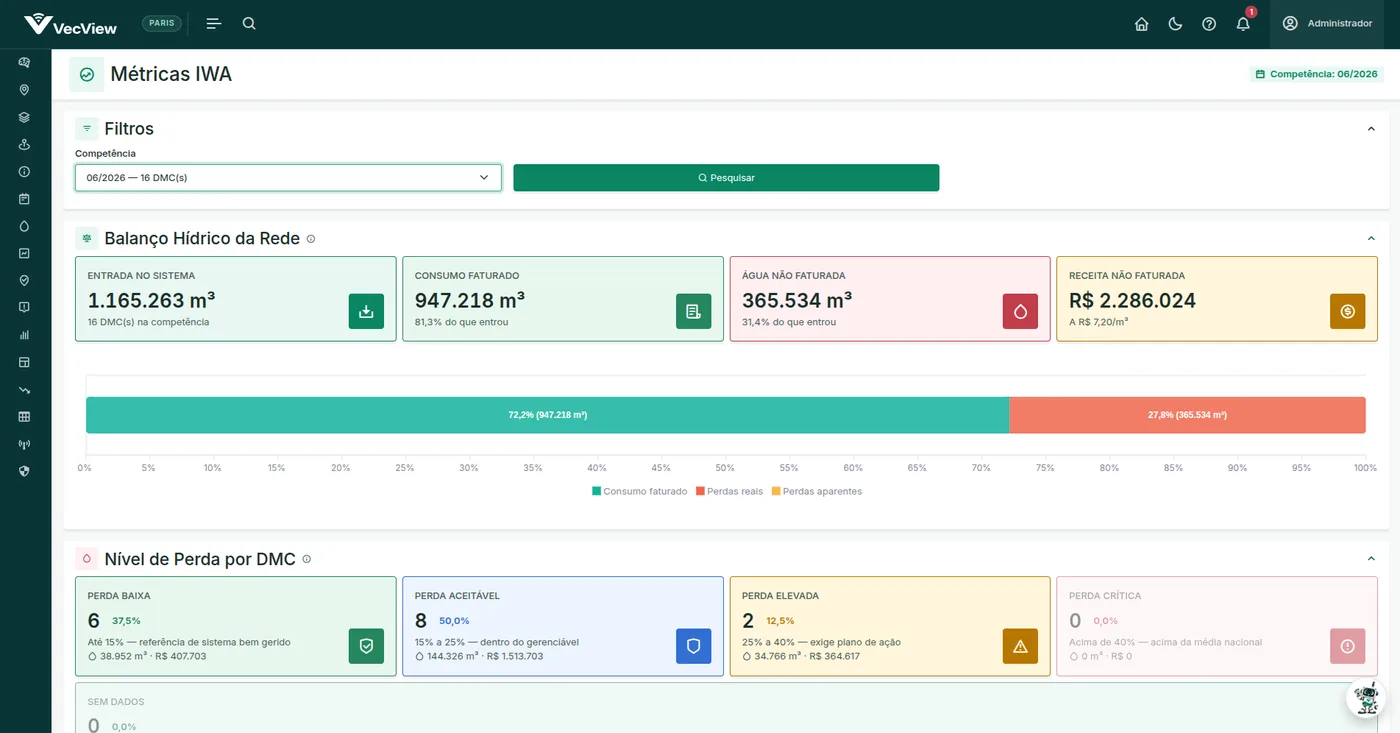Screen dimensions: 1400x733
Task: Toggle Perdas aparentes legend entry
Action: (x=816, y=491)
